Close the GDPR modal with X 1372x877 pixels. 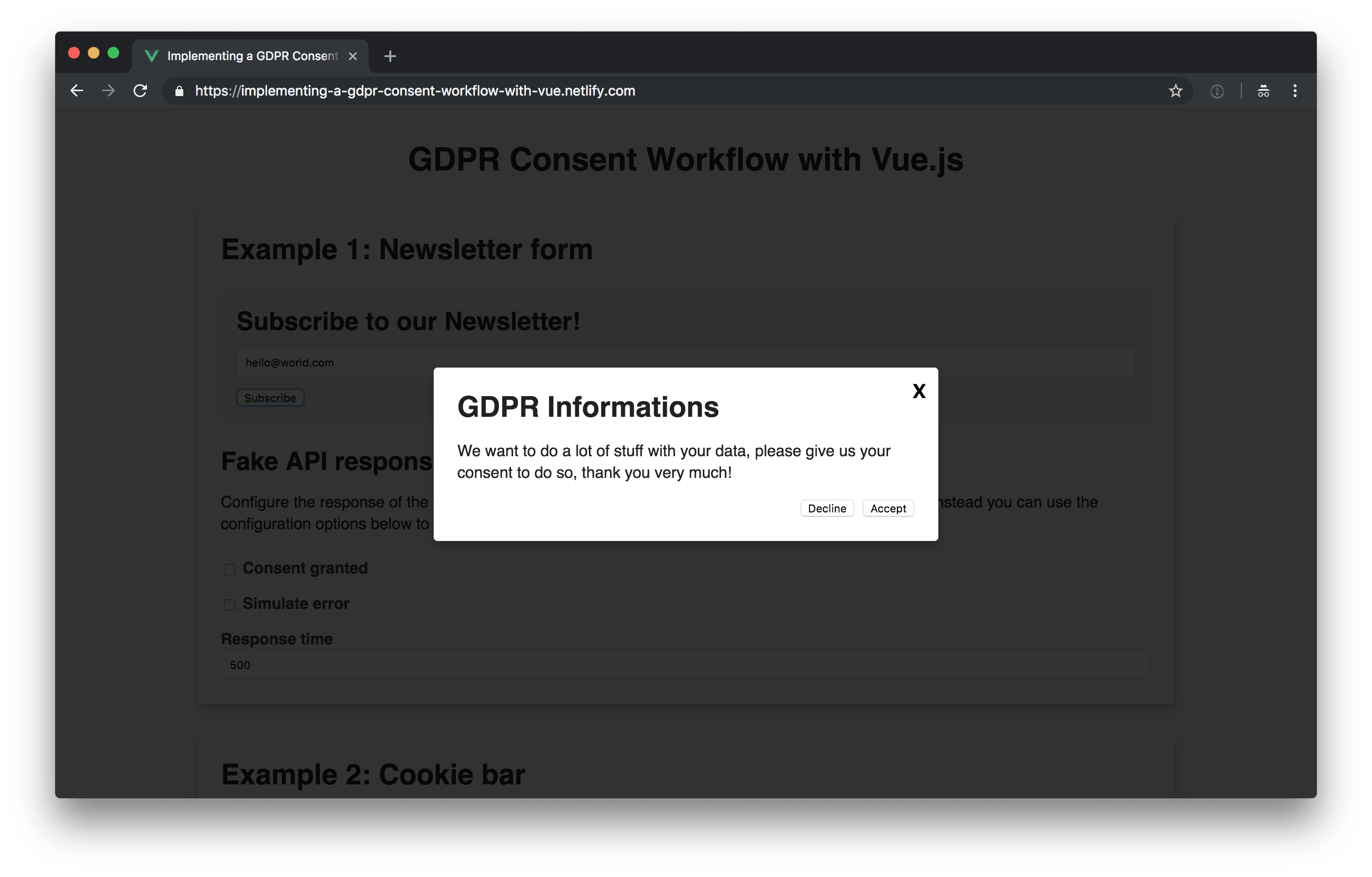(x=919, y=391)
